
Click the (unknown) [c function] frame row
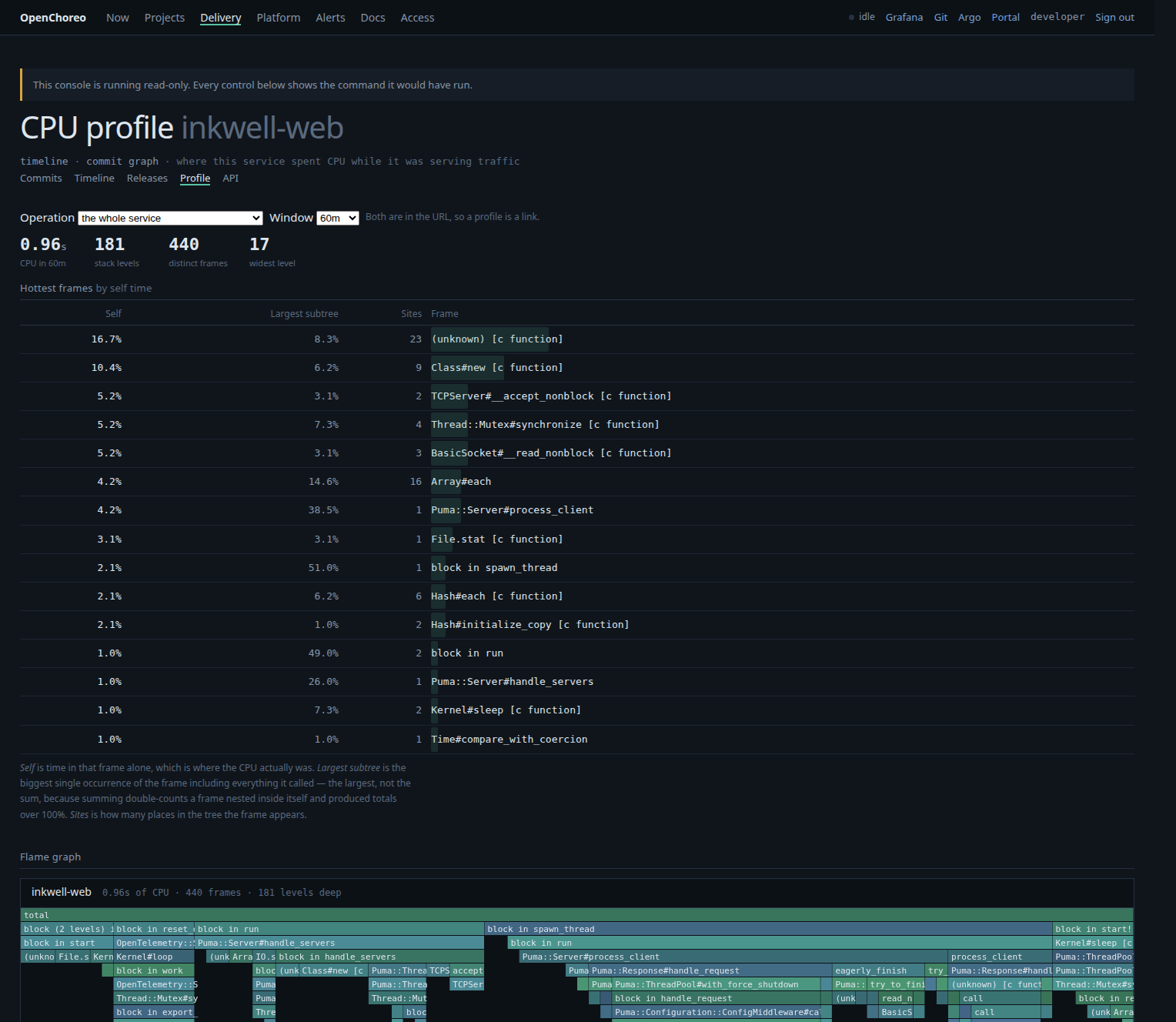pyautogui.click(x=577, y=339)
